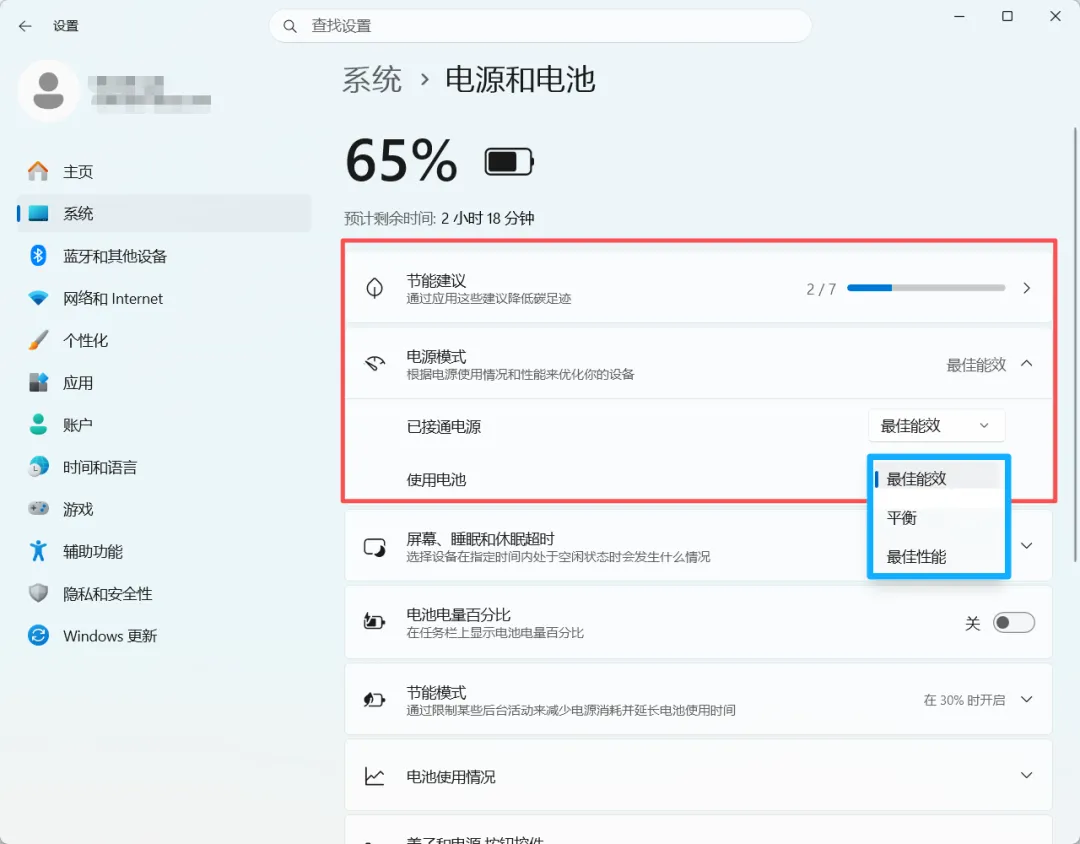Click the battery usage chart icon
The image size is (1080, 844).
coord(375,776)
